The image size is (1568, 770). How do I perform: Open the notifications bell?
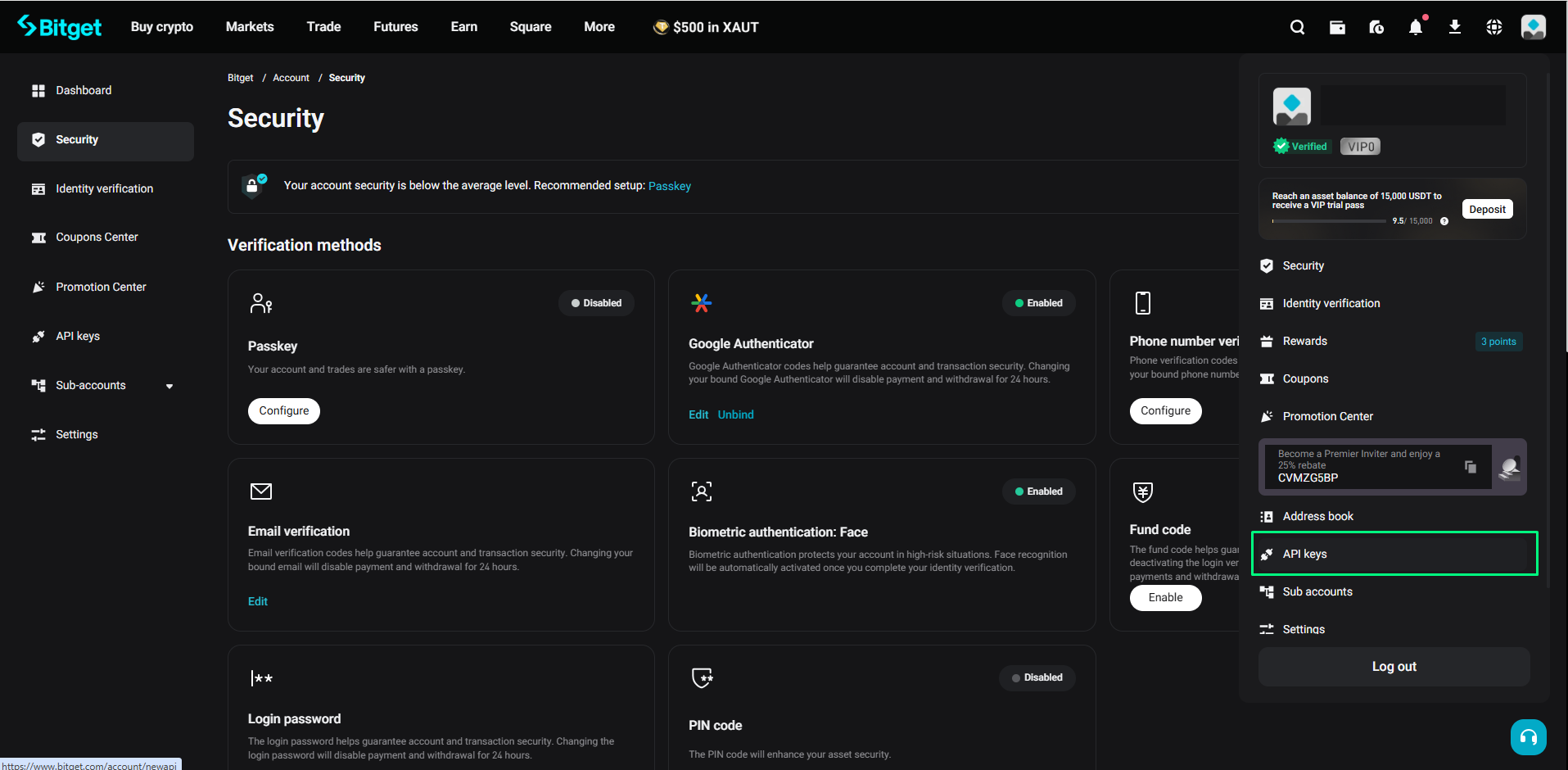[1415, 27]
